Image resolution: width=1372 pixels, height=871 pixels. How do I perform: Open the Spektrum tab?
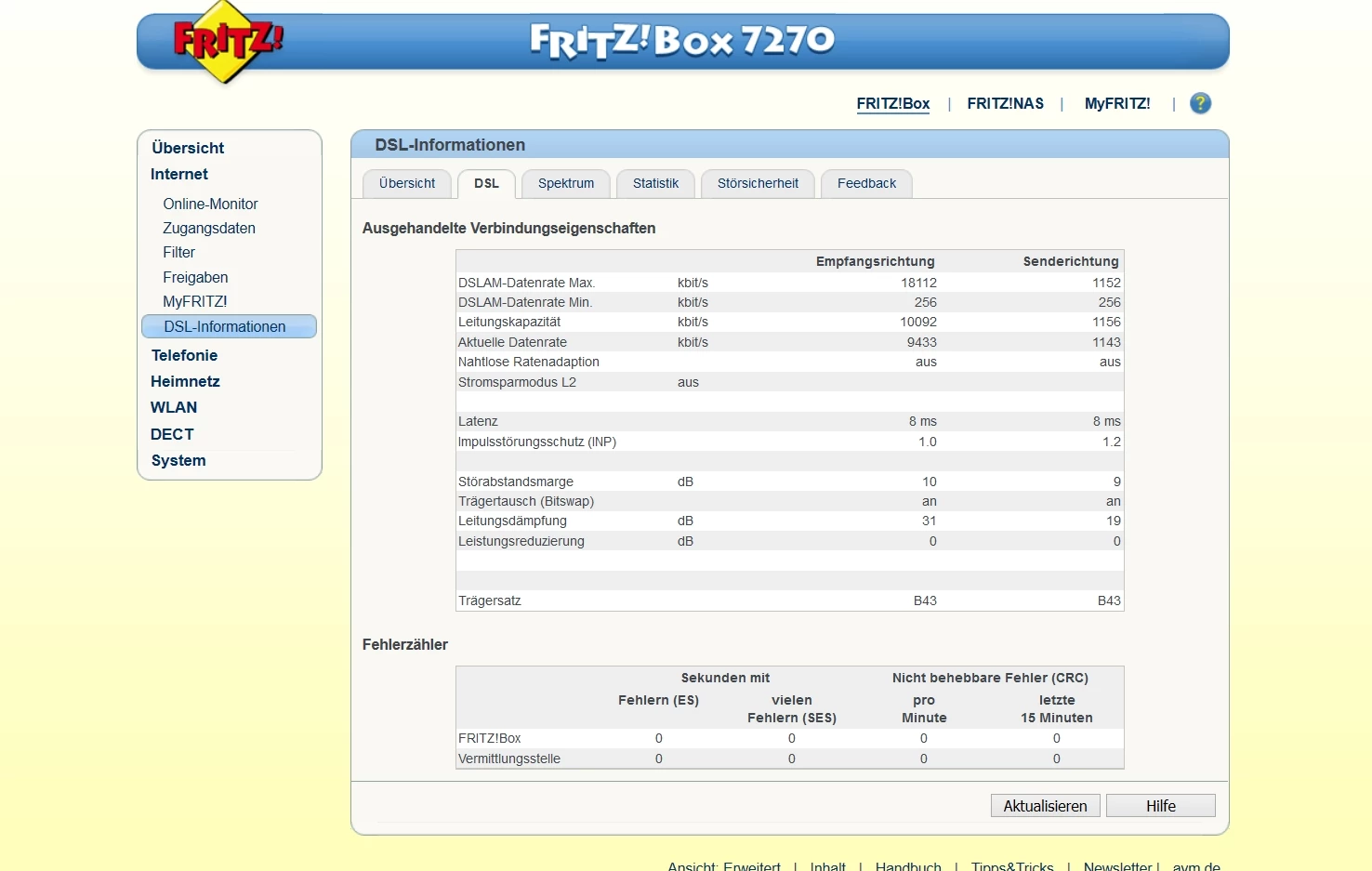pos(566,184)
